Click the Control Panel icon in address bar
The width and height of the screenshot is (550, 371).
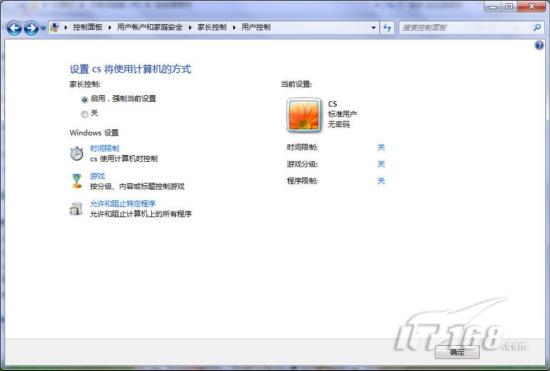54,27
